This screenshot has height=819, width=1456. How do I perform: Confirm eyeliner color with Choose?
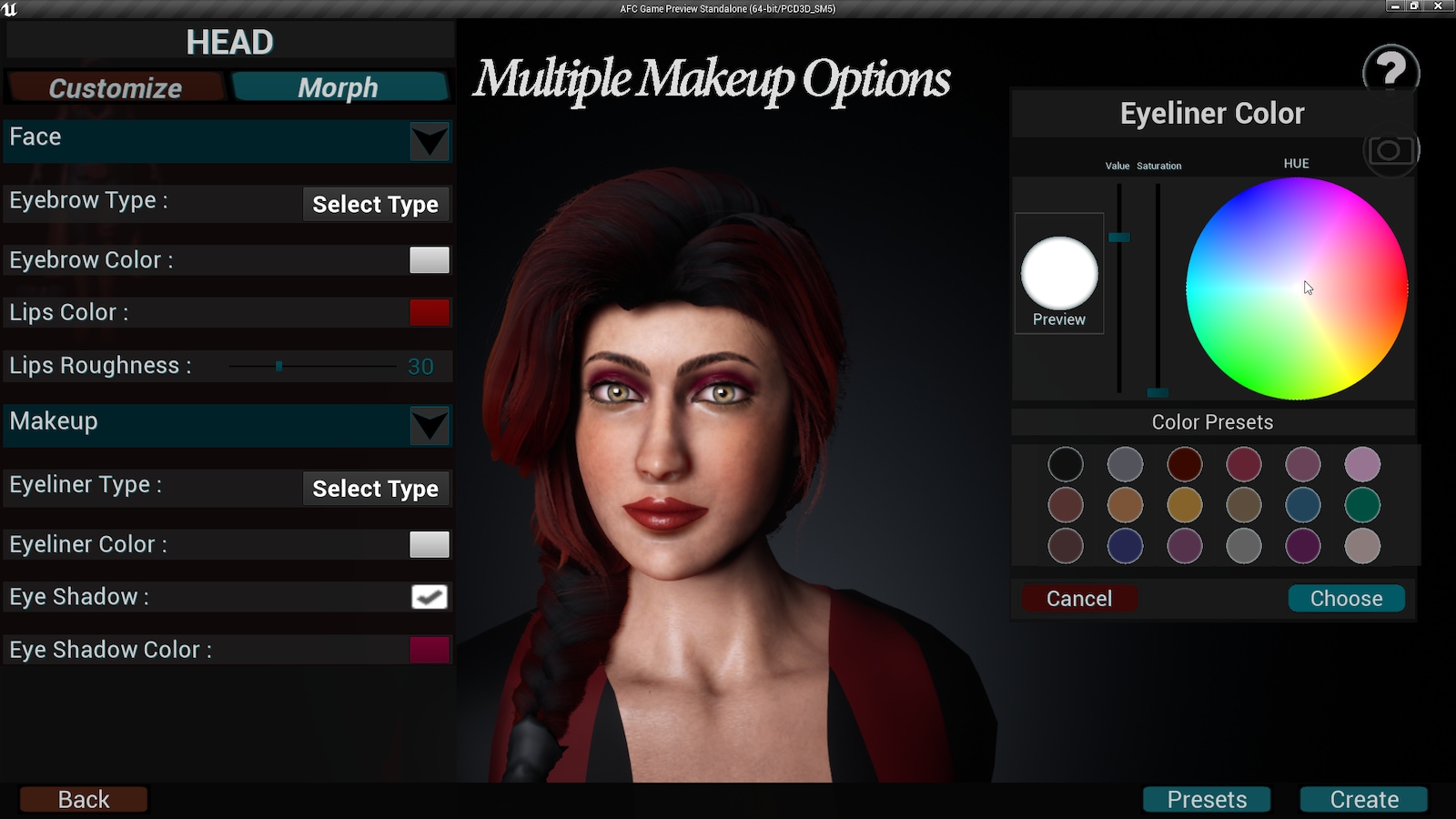[1346, 598]
